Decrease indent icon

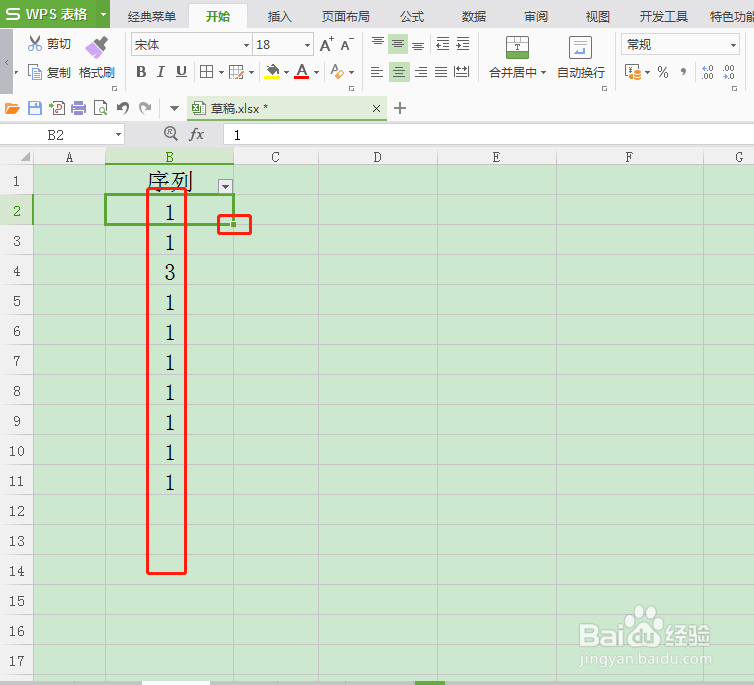point(442,44)
